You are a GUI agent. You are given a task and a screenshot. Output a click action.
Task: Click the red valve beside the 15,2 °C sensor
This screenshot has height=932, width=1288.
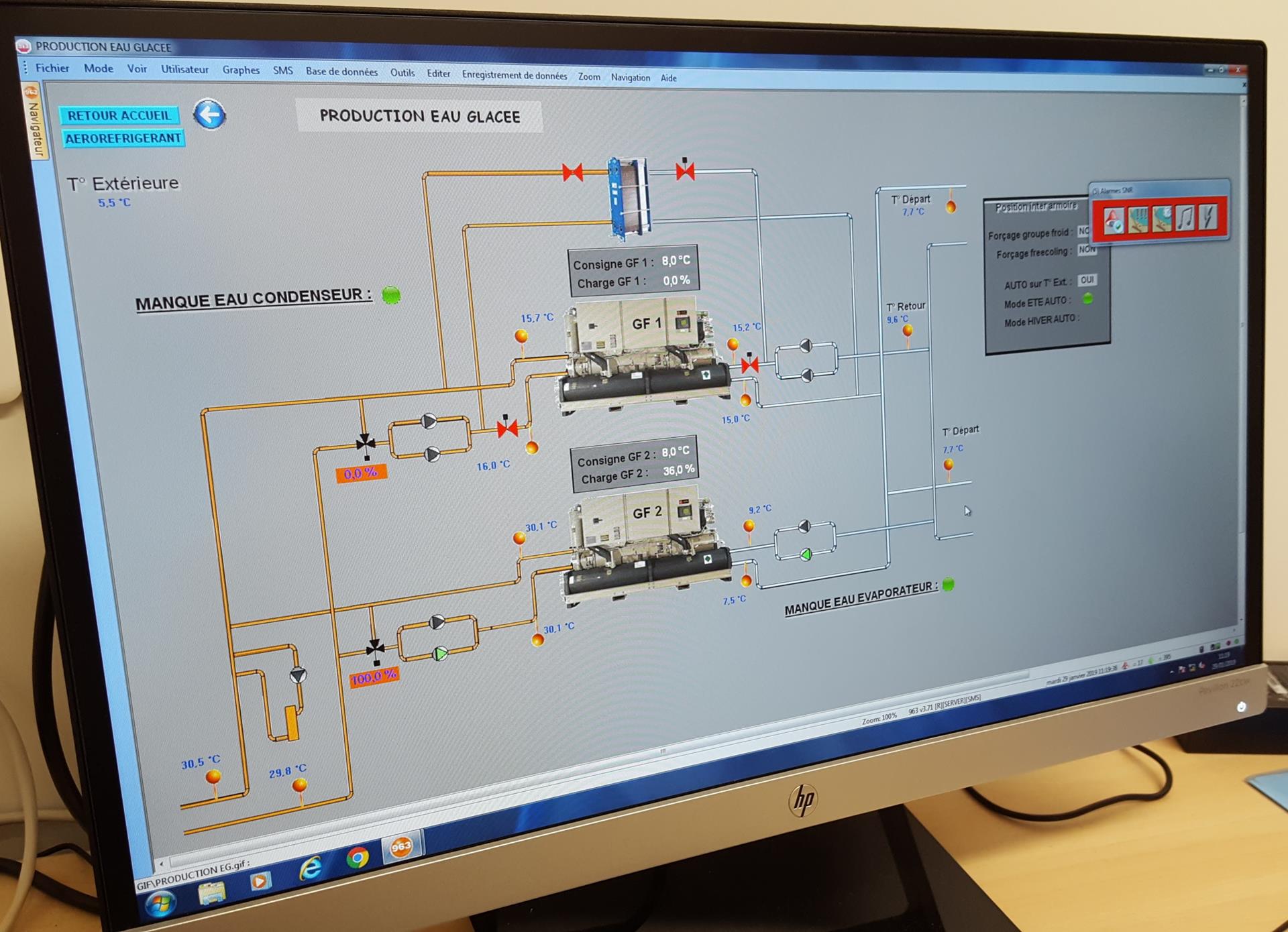tap(750, 364)
